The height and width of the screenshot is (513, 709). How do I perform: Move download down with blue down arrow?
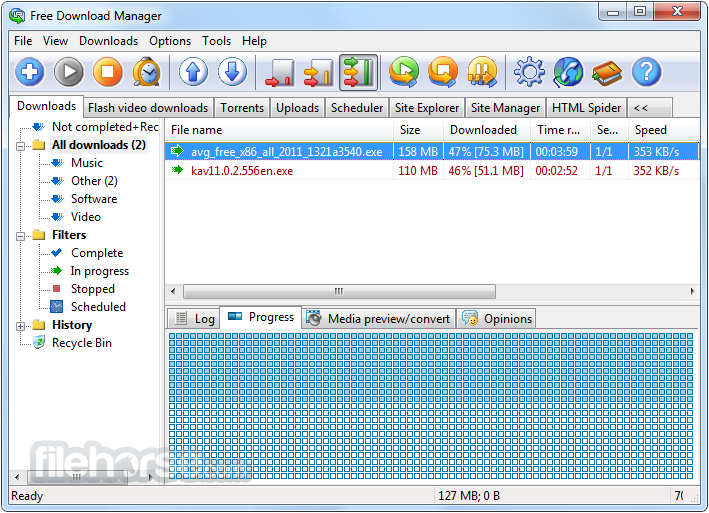click(232, 72)
